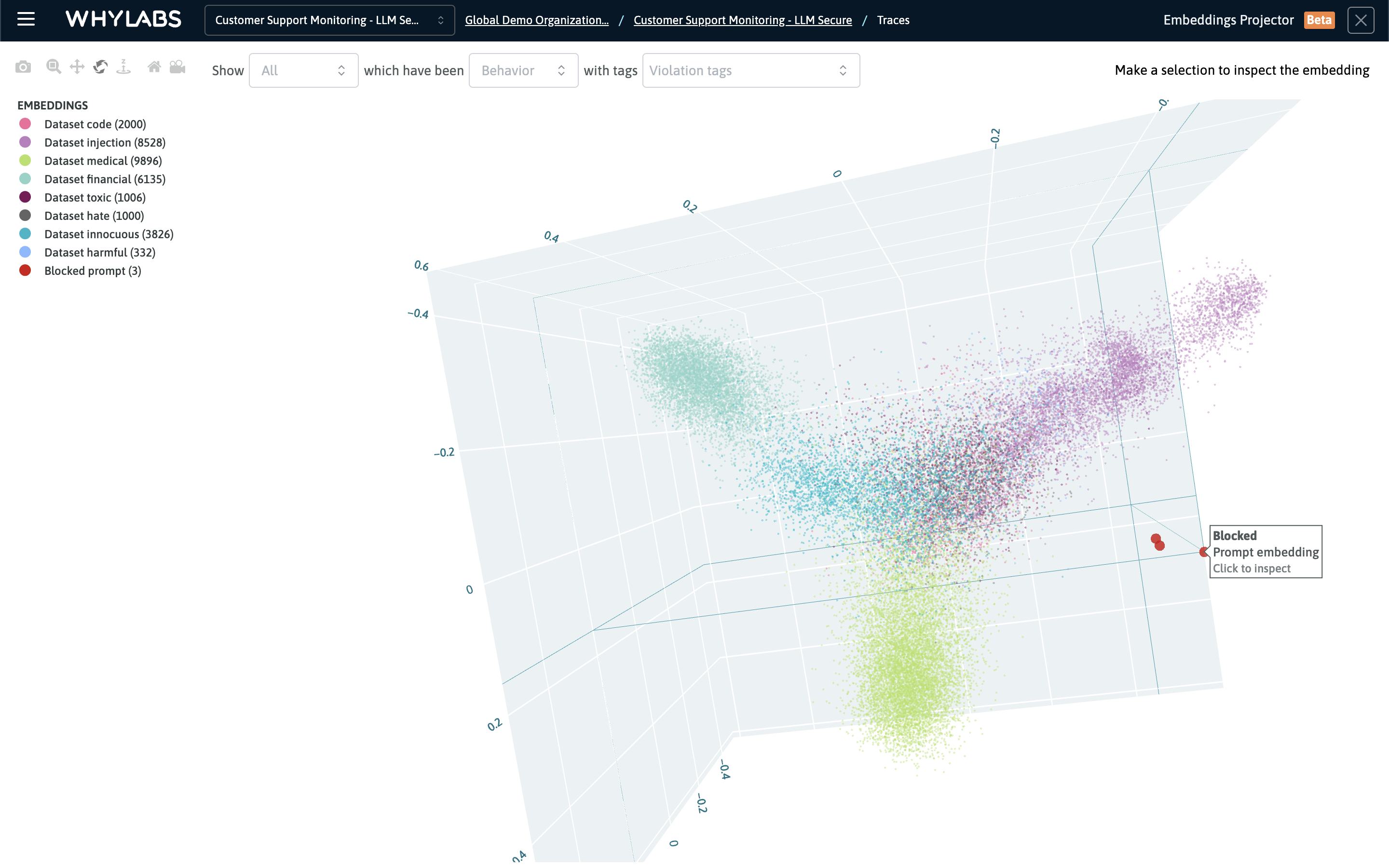The image size is (1389, 868).
Task: Select the Zoom tool in plot toolbar
Action: [x=54, y=67]
